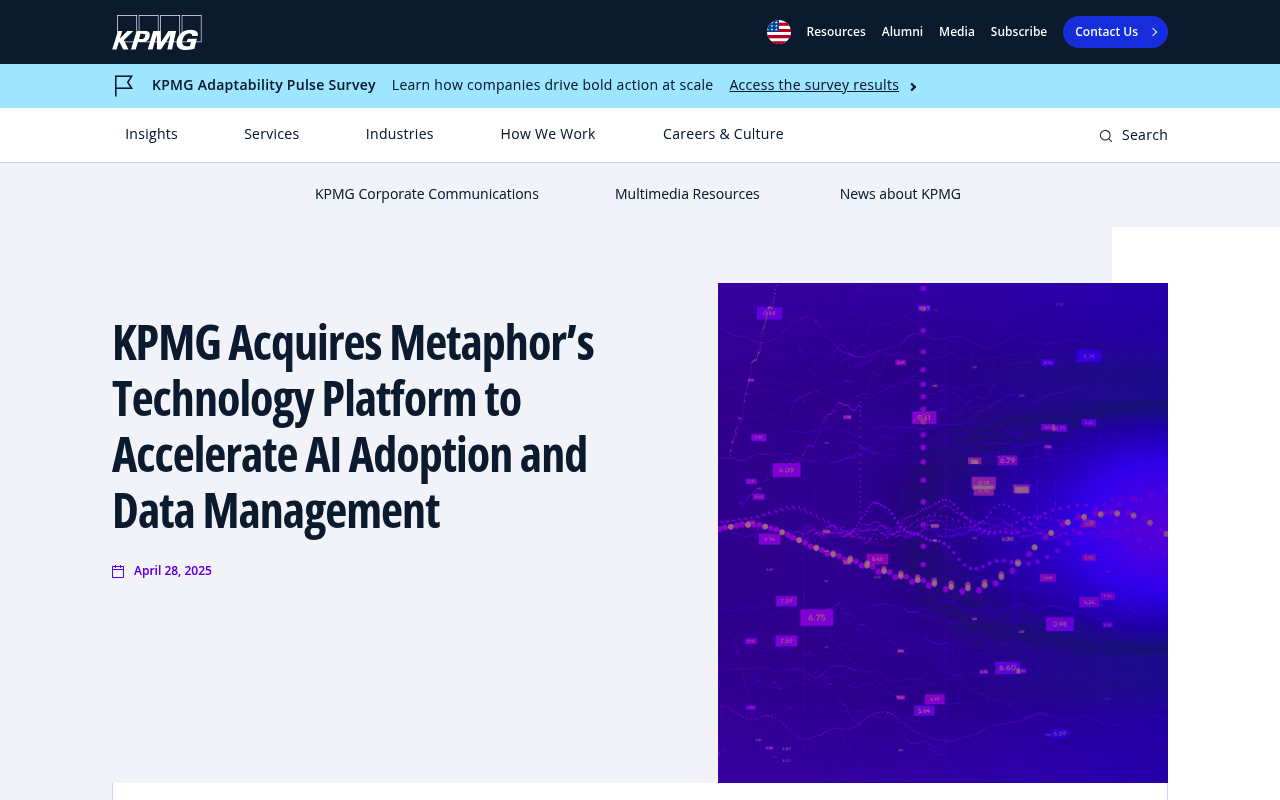The width and height of the screenshot is (1280, 800).
Task: Click the purple data visualization hero image
Action: tap(943, 533)
